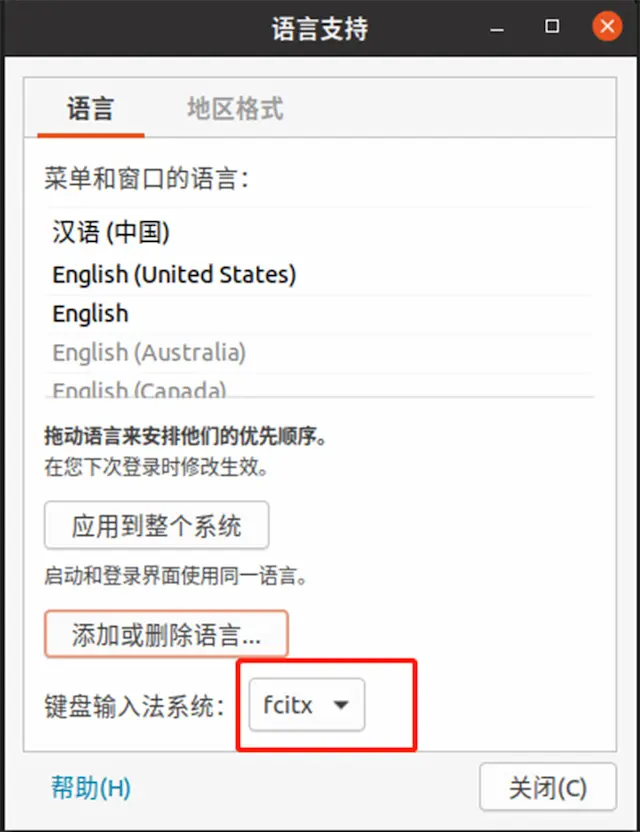Click the 键盘输入法系统 label
Image resolution: width=640 pixels, height=832 pixels.
134,706
